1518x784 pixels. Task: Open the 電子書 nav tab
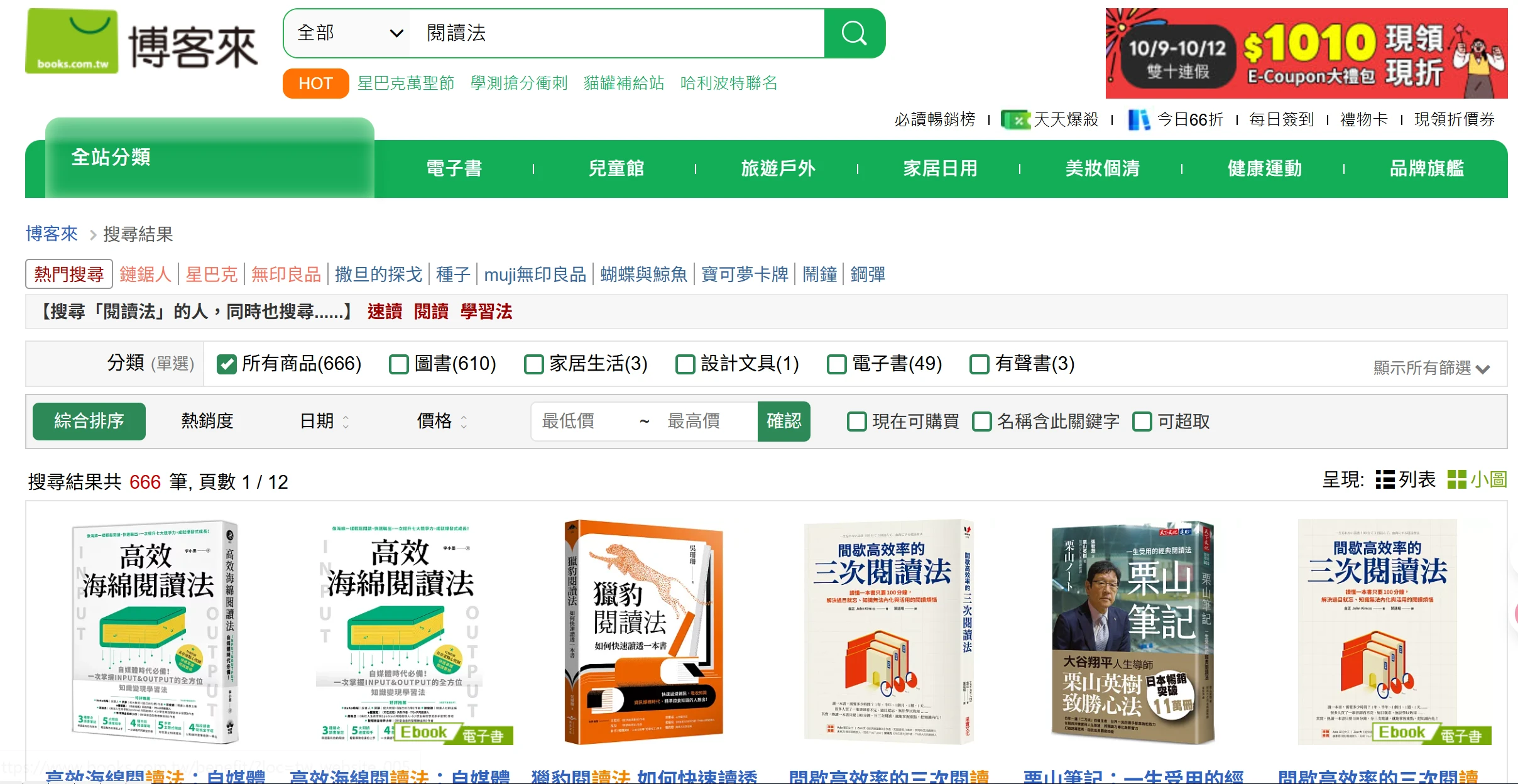tap(454, 168)
